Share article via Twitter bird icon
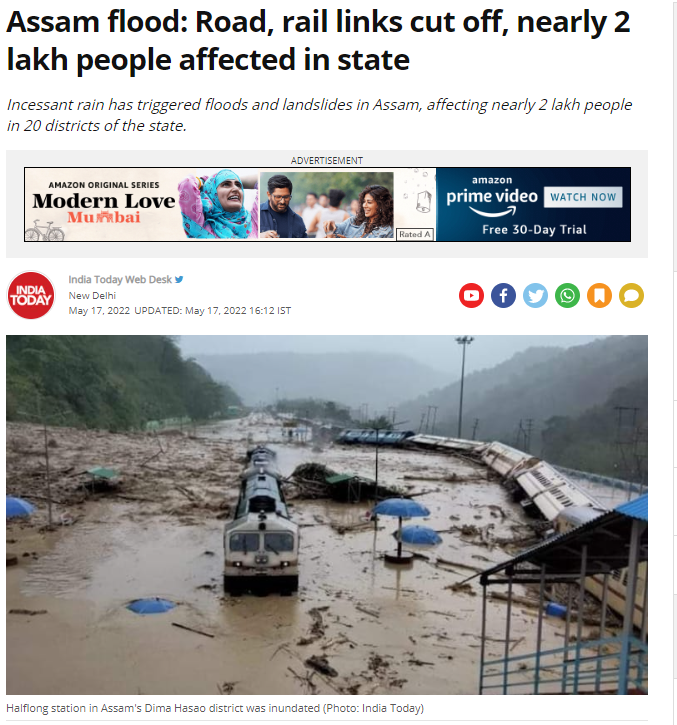 point(535,295)
